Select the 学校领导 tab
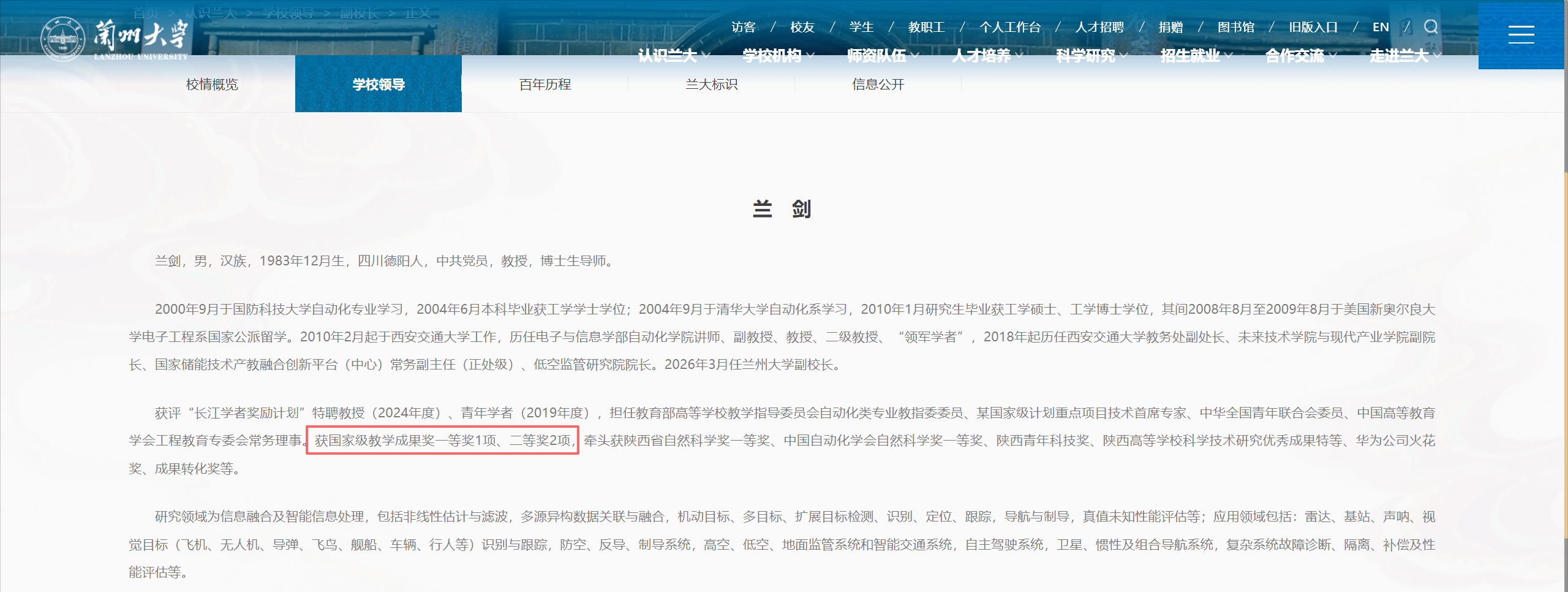Viewport: 1568px width, 592px height. tap(379, 84)
